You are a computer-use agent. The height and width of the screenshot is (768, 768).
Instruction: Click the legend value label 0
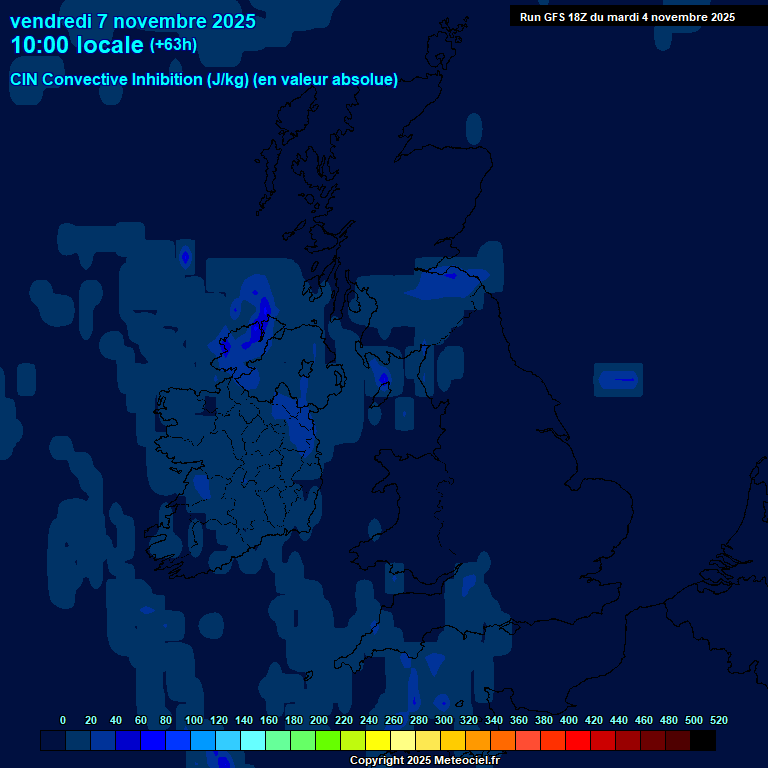coord(63,720)
